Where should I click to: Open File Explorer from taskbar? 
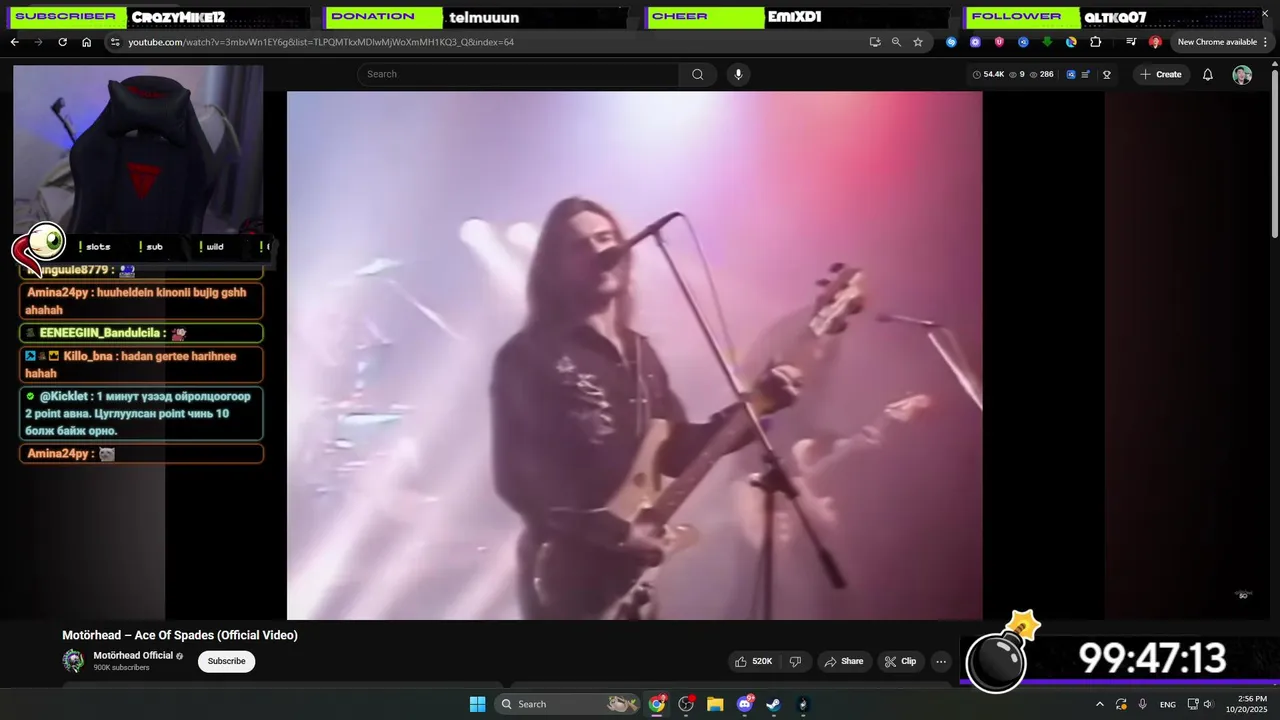(715, 704)
